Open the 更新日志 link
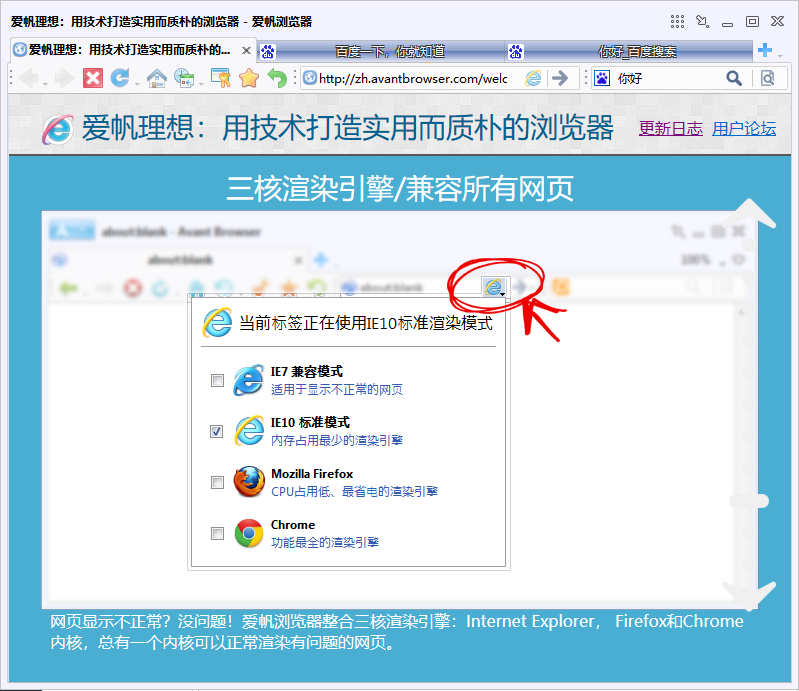Screen dimensions: 799x691 point(671,128)
